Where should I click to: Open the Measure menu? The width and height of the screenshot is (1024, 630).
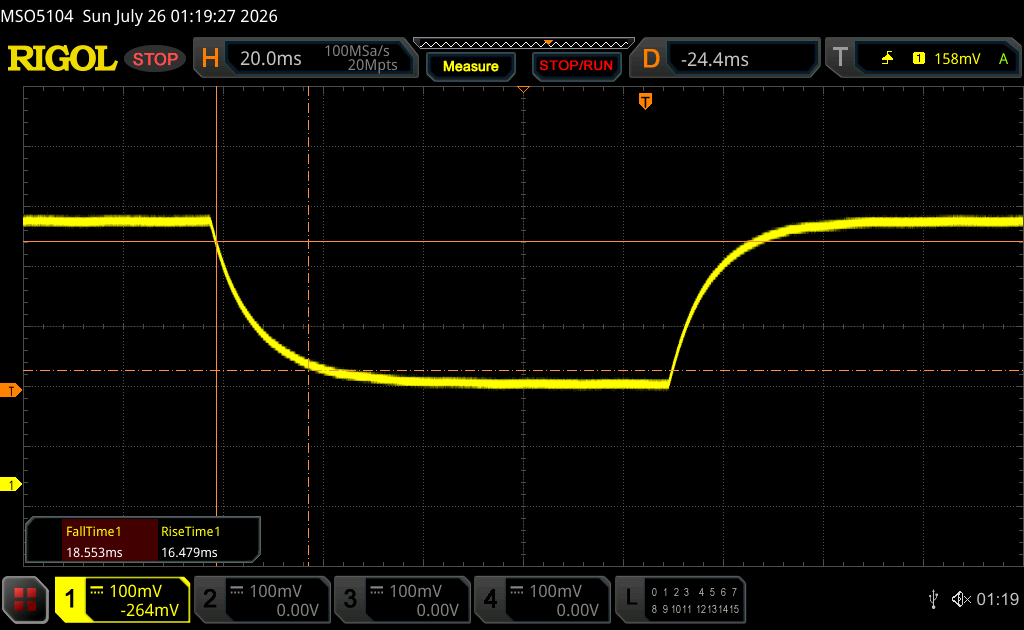click(470, 66)
